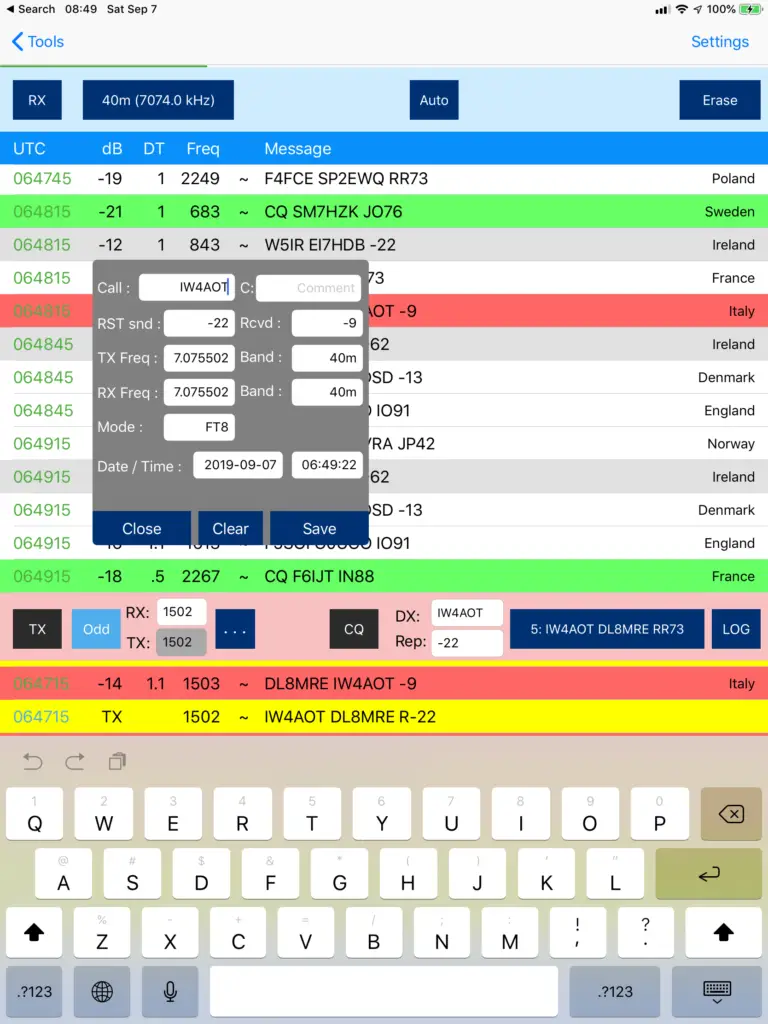Image resolution: width=768 pixels, height=1024 pixels.
Task: Erase the decoded messages list
Action: (720, 100)
